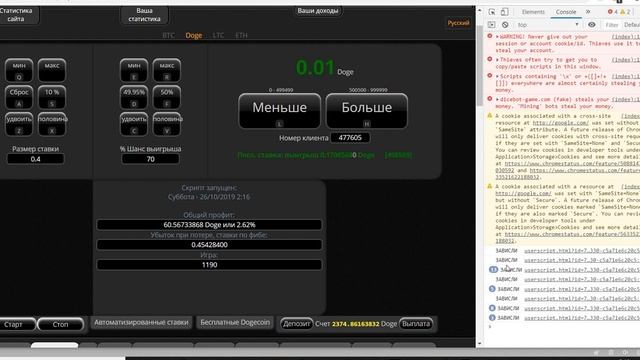This screenshot has width=640, height=360.
Task: Click the Игра counter value 1190
Action: tap(209, 264)
